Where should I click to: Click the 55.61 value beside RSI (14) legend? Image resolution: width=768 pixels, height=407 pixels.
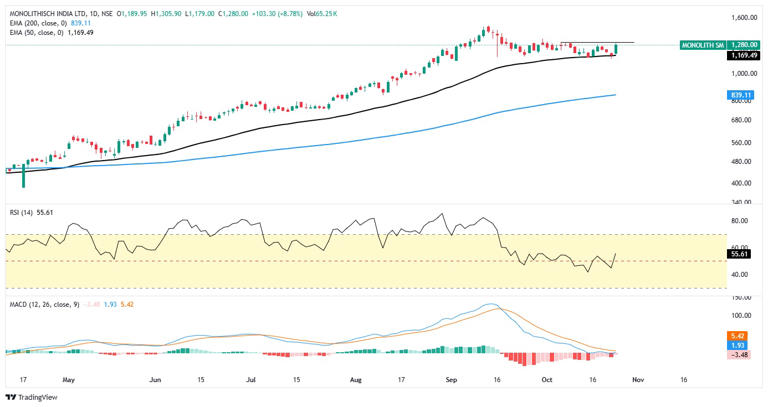[45, 213]
